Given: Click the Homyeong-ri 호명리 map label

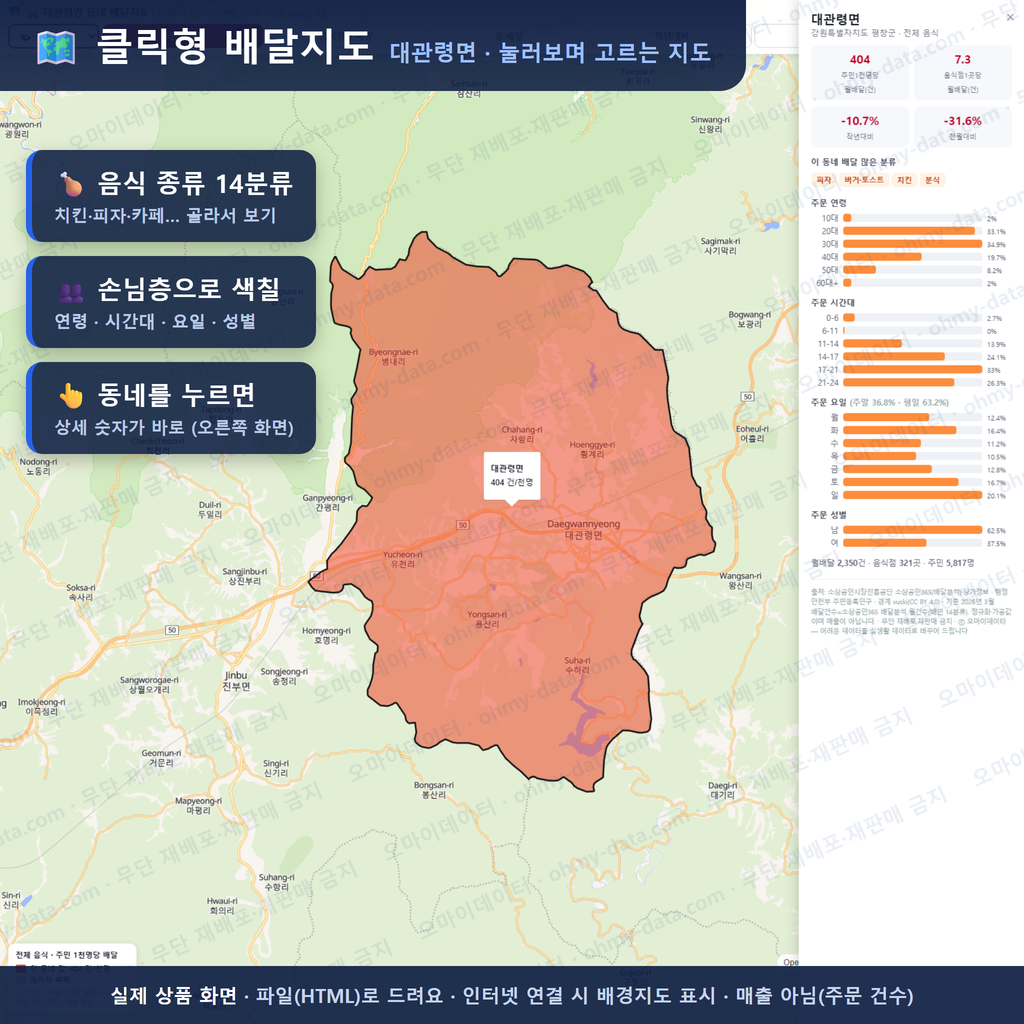Looking at the screenshot, I should pyautogui.click(x=326, y=635).
